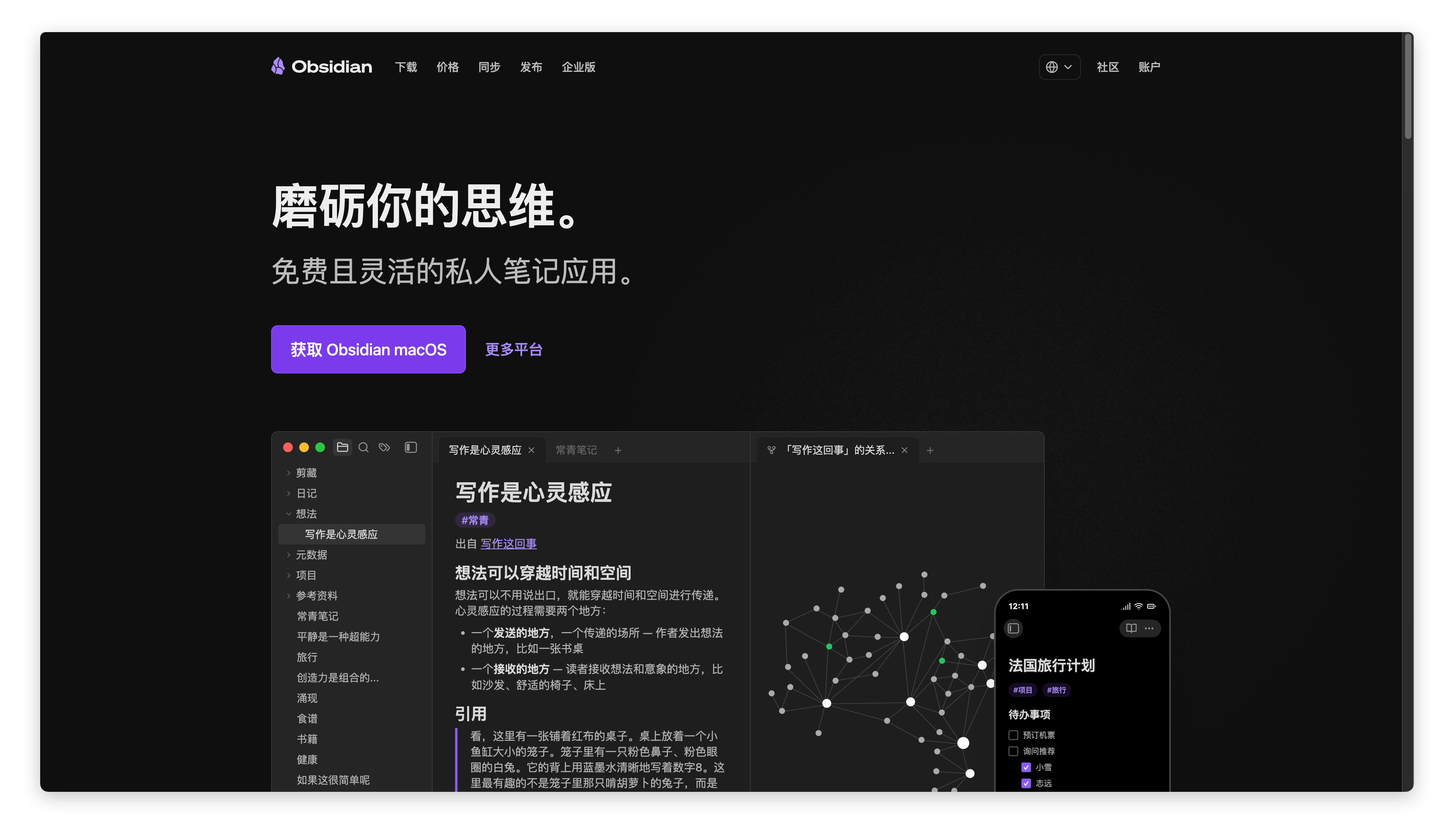Click the phone cellular signal icon
The height and width of the screenshot is (840, 1454).
point(1126,606)
